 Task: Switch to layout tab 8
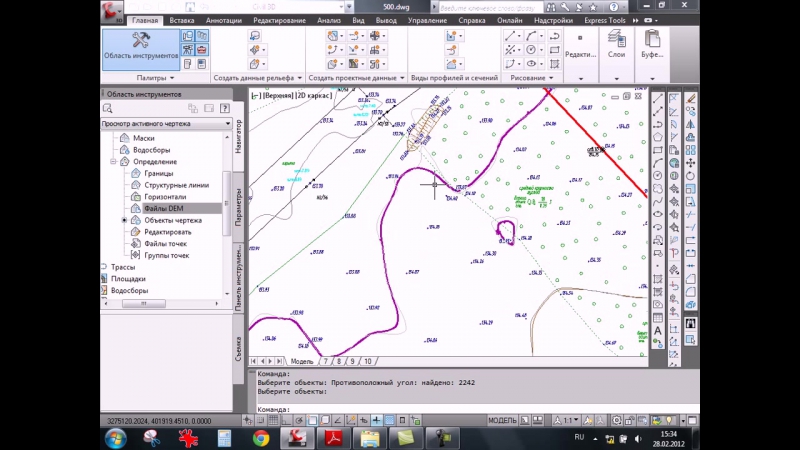339,361
